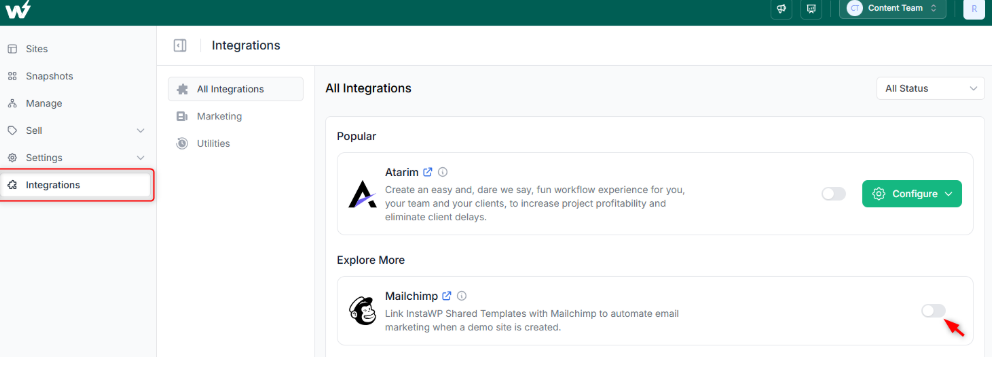This screenshot has width=992, height=370.
Task: Click the Atarim integration title
Action: [x=401, y=172]
